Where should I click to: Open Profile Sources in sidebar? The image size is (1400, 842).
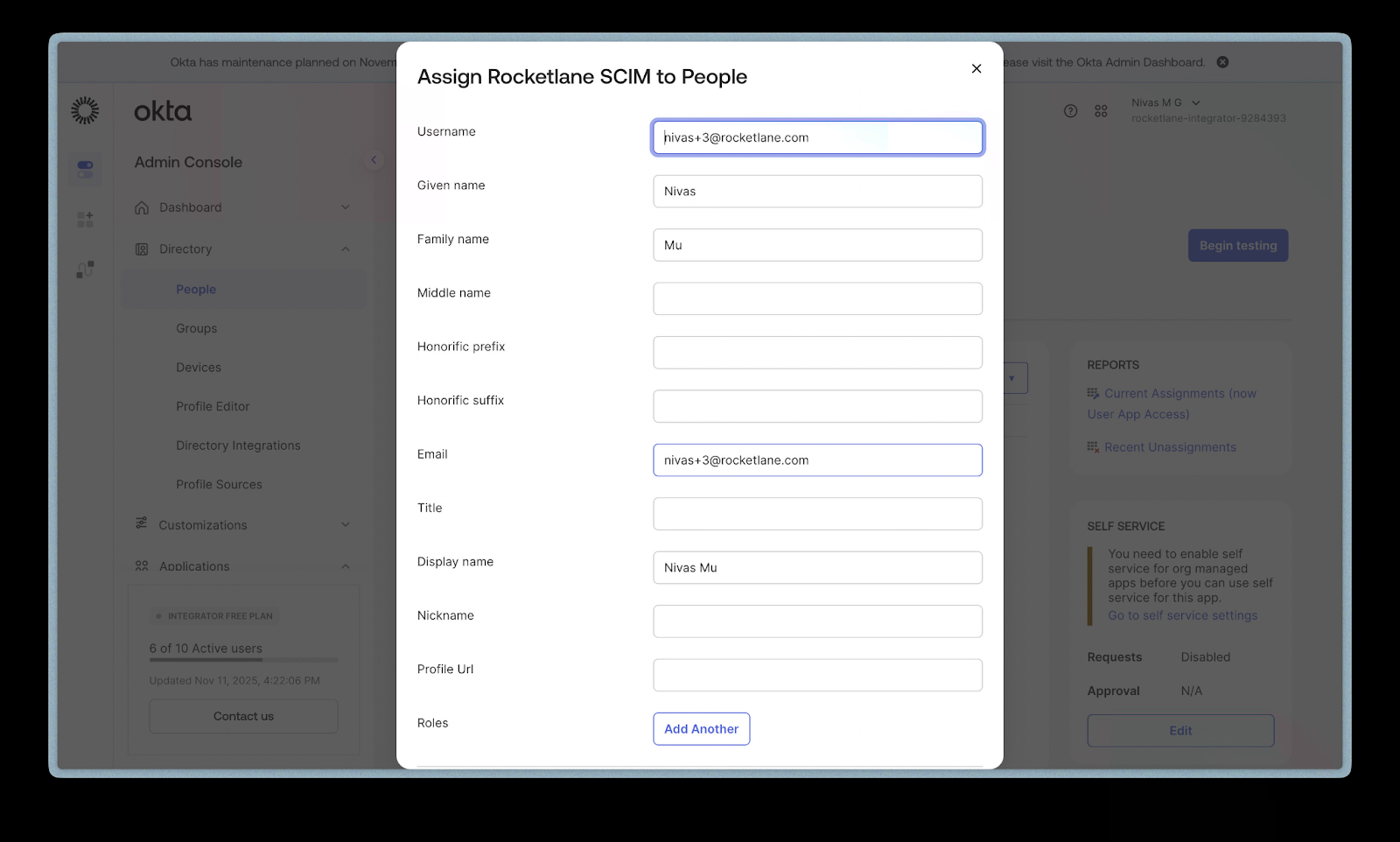(219, 485)
